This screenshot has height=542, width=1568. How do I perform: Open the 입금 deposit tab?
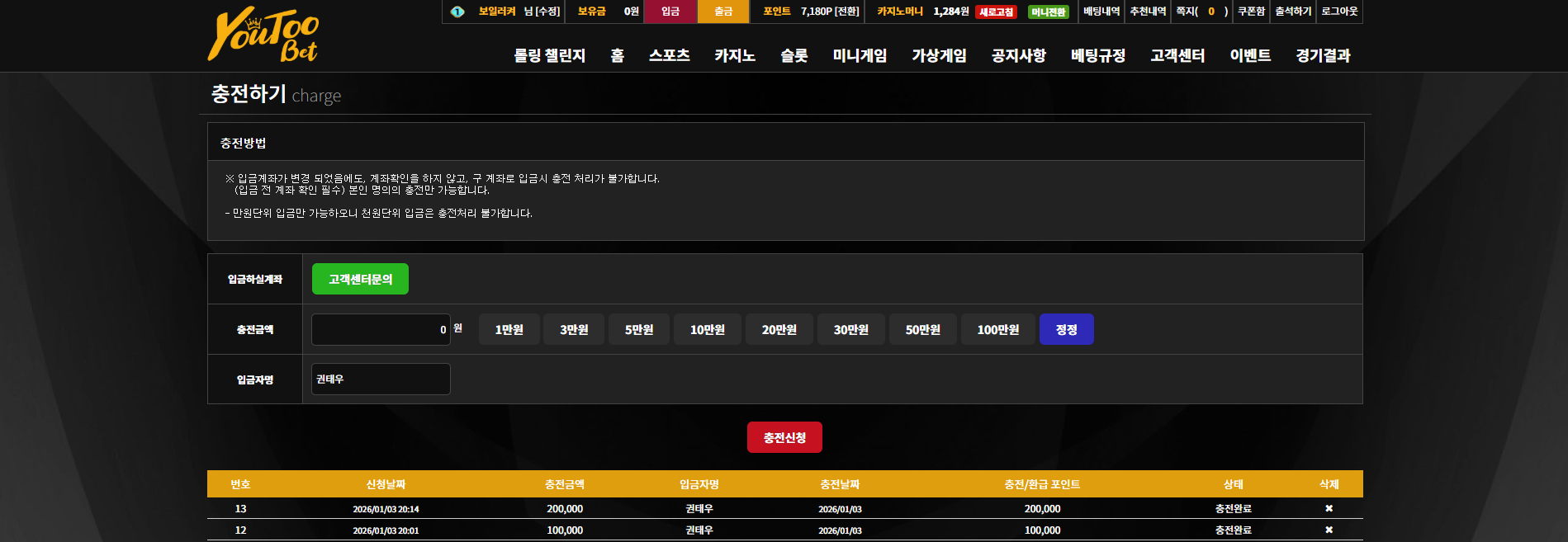pos(670,12)
